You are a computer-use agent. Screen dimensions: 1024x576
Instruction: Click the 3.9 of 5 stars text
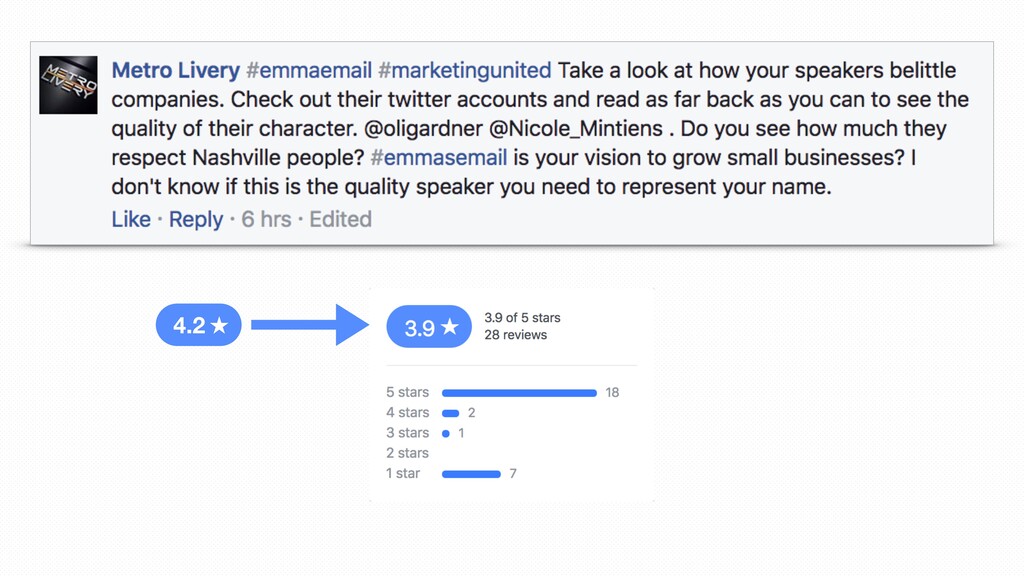click(x=522, y=318)
